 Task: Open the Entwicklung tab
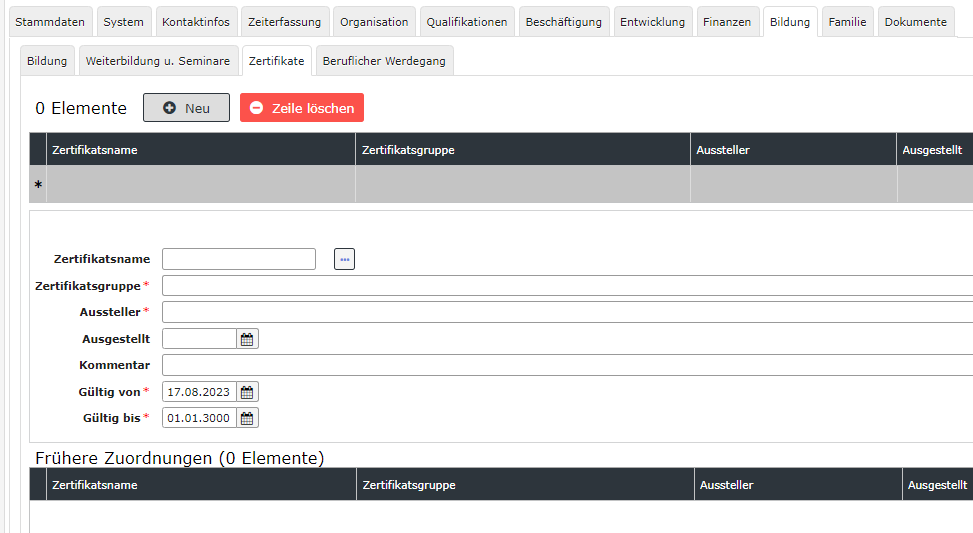click(x=653, y=22)
